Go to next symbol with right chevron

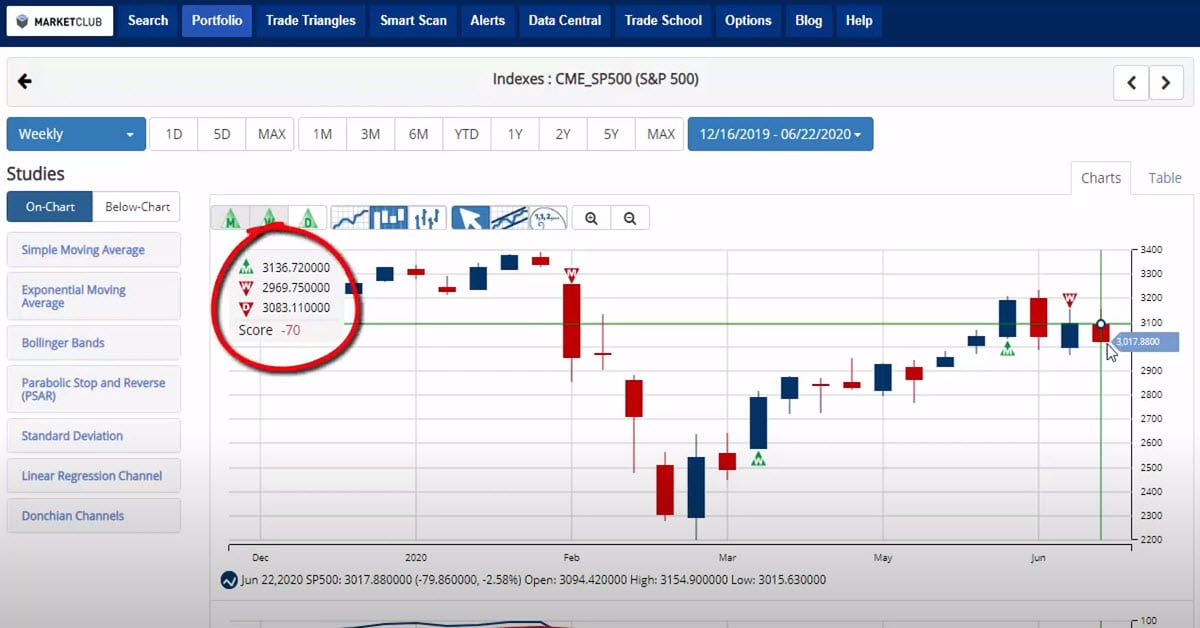click(1166, 83)
